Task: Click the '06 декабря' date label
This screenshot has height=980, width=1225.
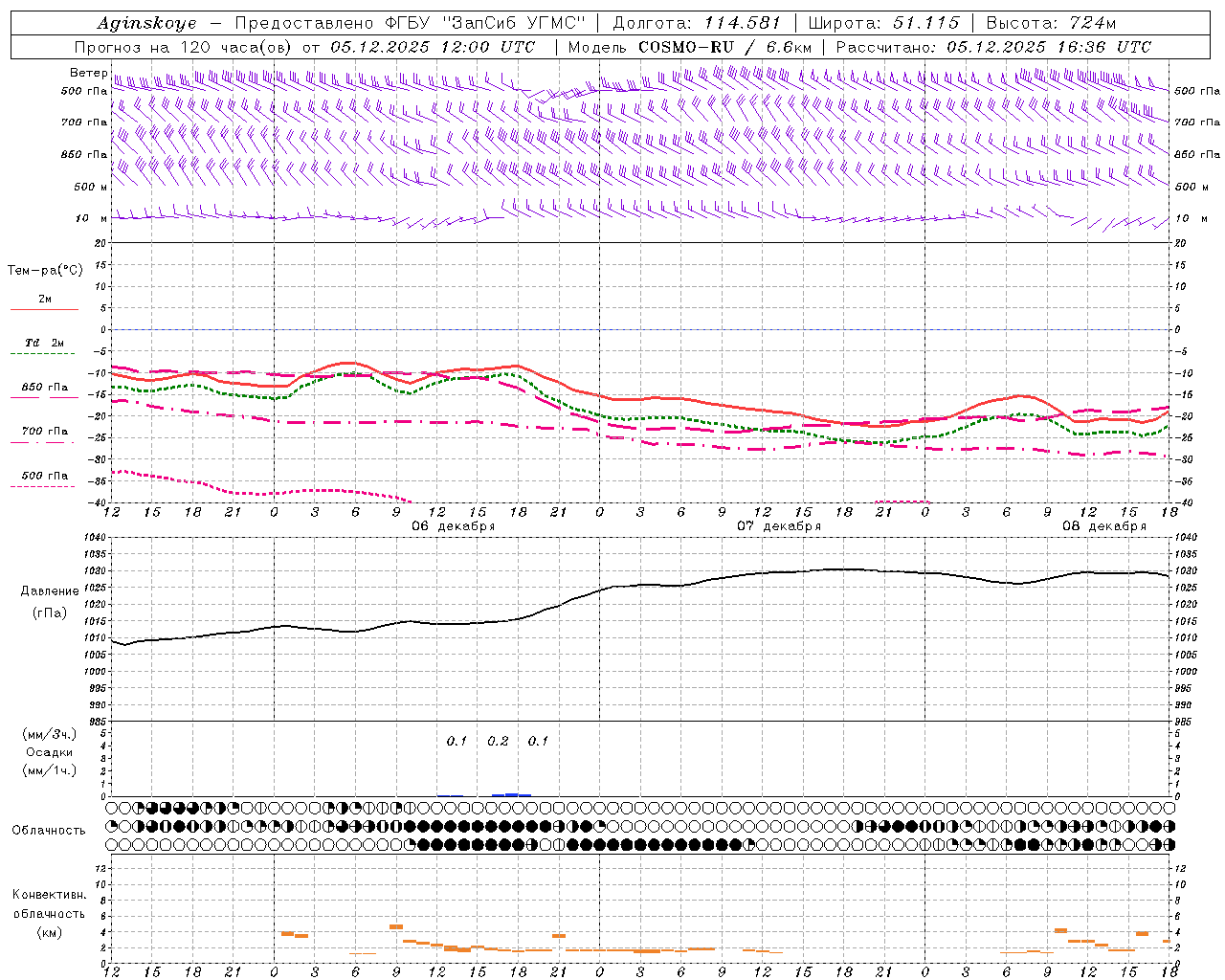Action: tap(454, 526)
